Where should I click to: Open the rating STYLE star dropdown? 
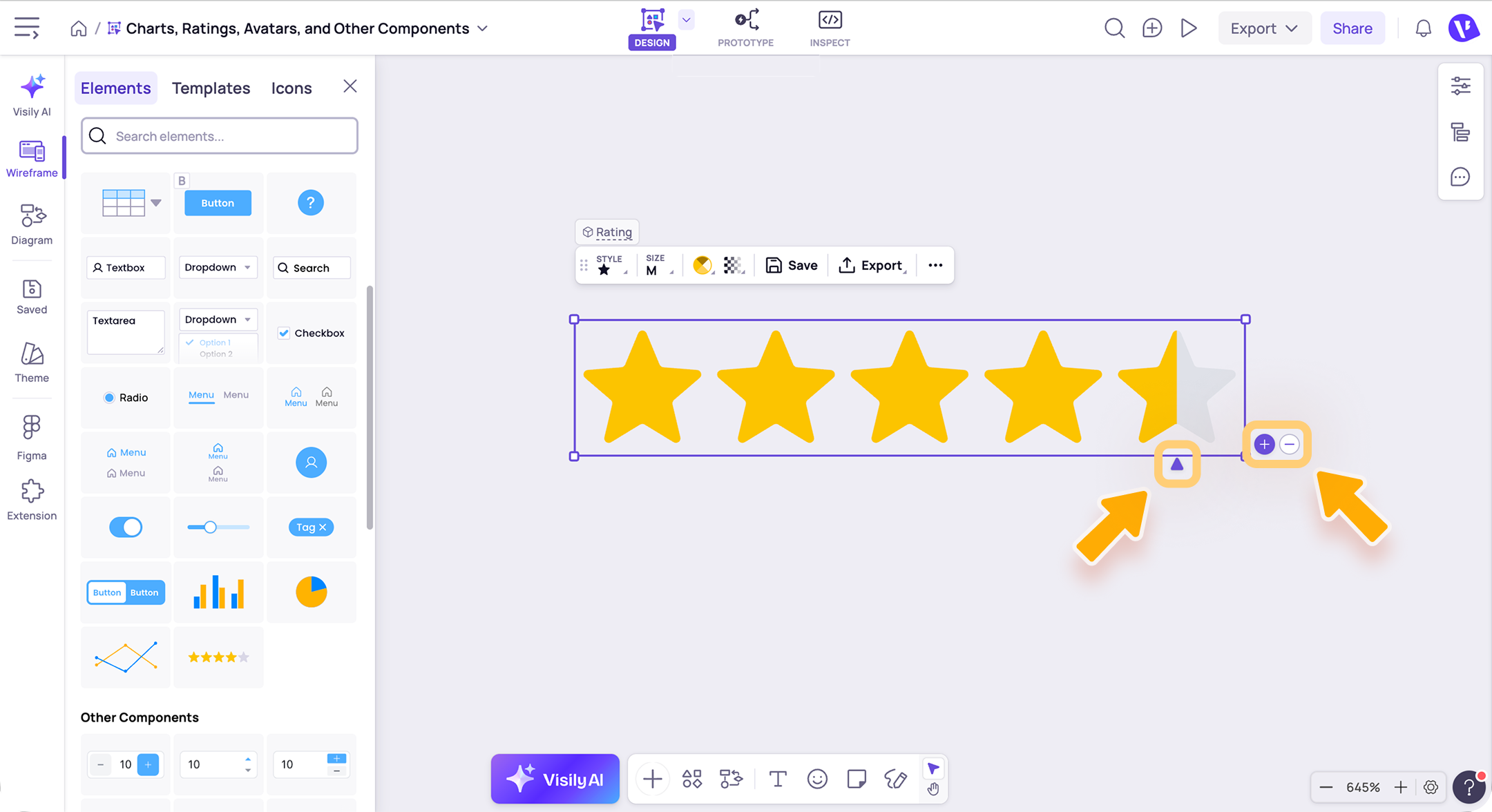611,265
